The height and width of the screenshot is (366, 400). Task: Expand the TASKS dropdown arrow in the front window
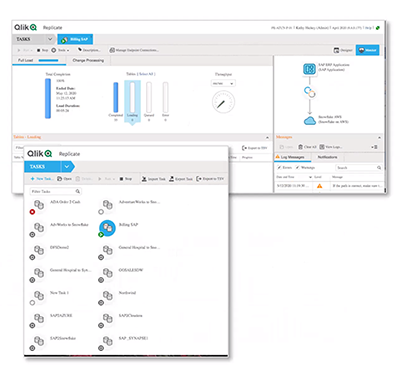pos(67,166)
